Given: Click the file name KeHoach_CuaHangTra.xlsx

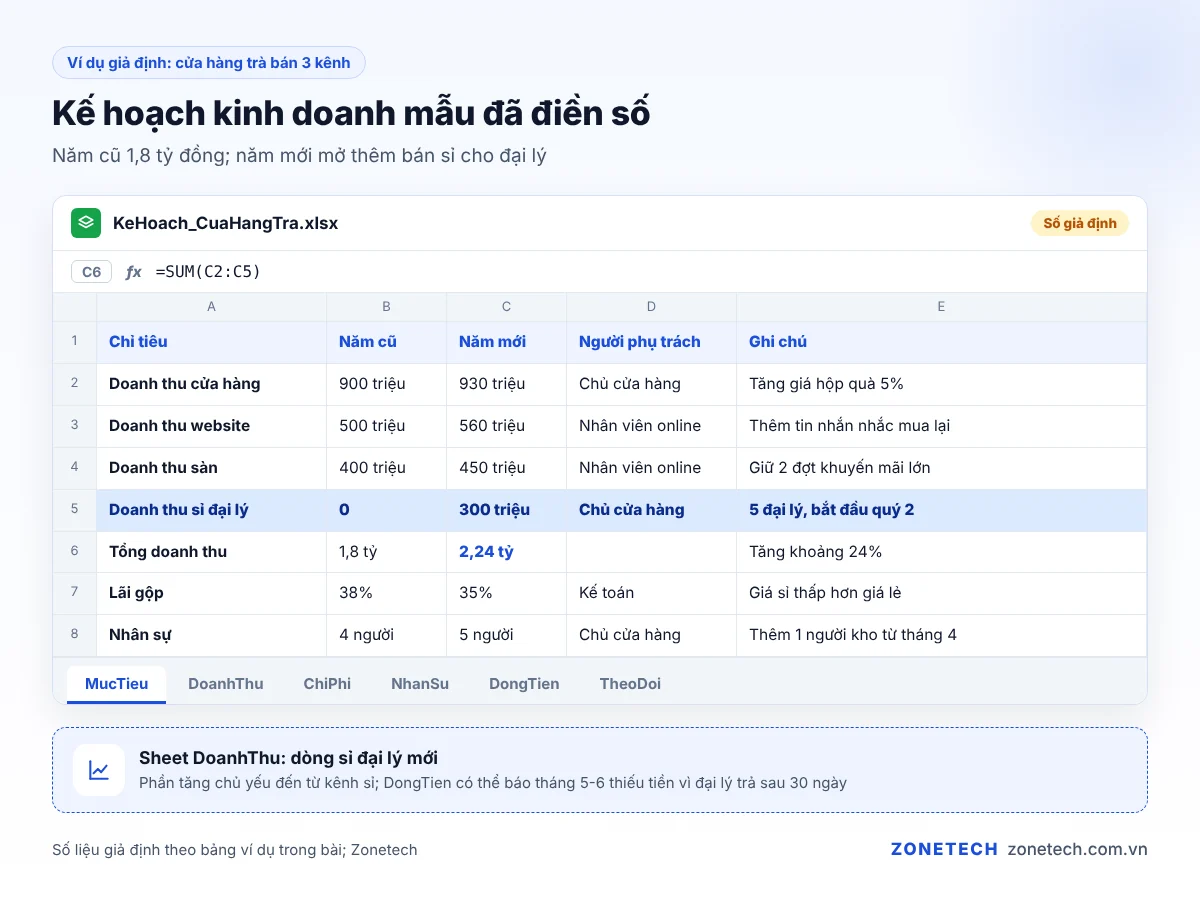Looking at the screenshot, I should pyautogui.click(x=225, y=223).
